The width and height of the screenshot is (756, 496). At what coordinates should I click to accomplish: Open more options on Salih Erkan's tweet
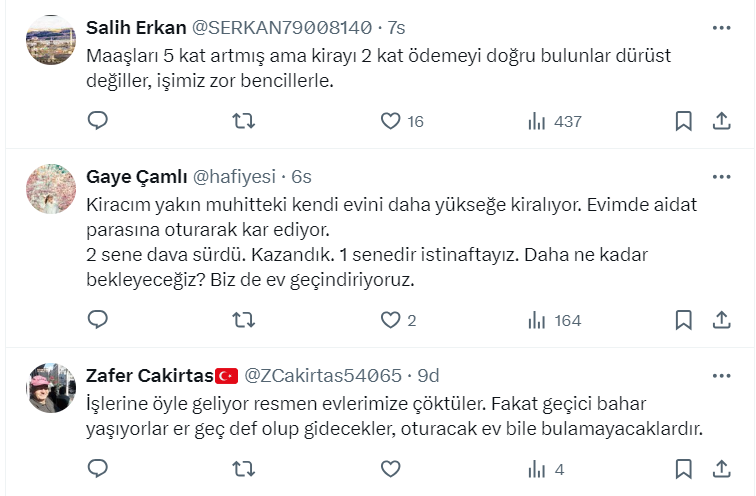(x=721, y=25)
